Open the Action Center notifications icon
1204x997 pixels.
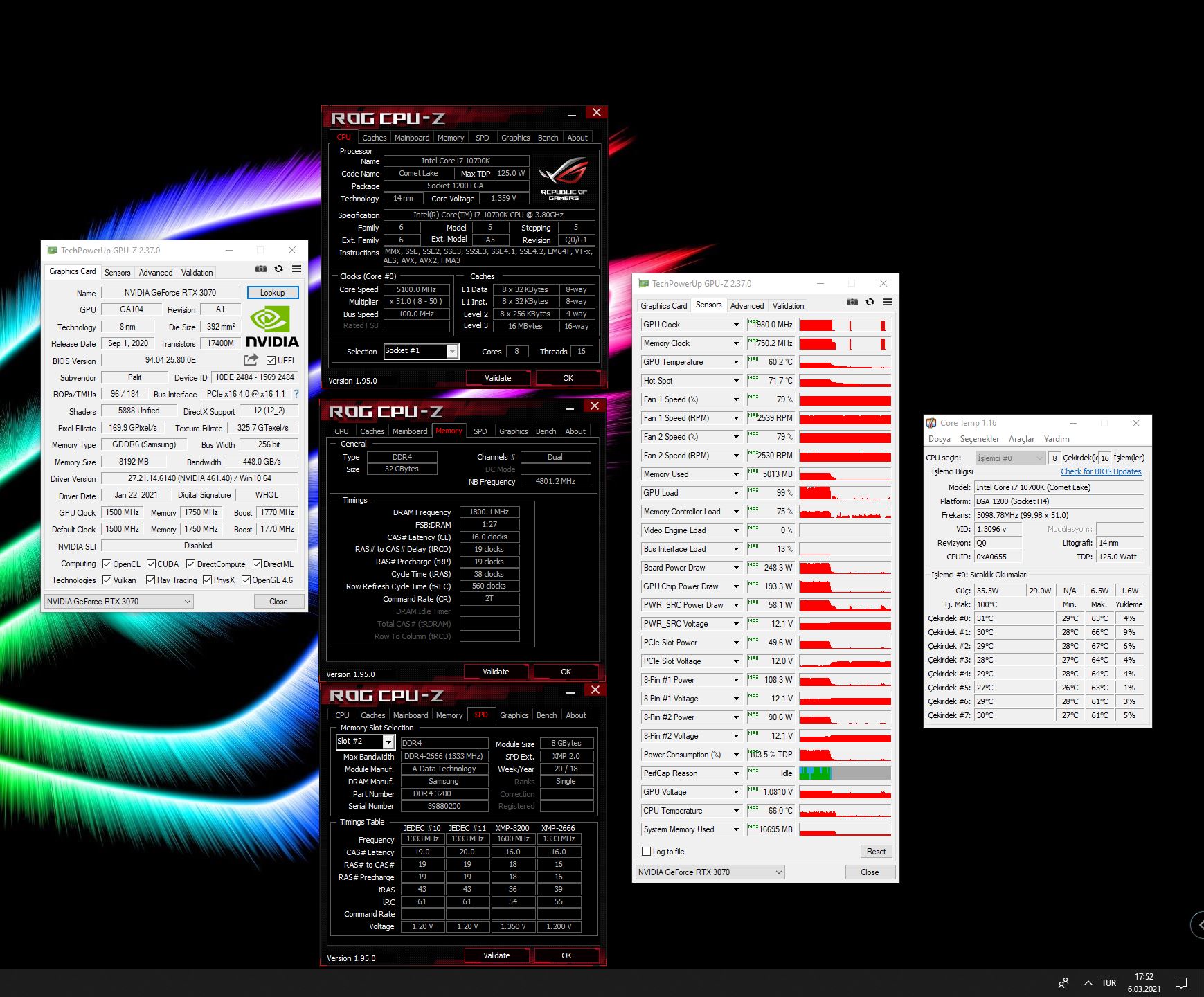click(x=1181, y=982)
